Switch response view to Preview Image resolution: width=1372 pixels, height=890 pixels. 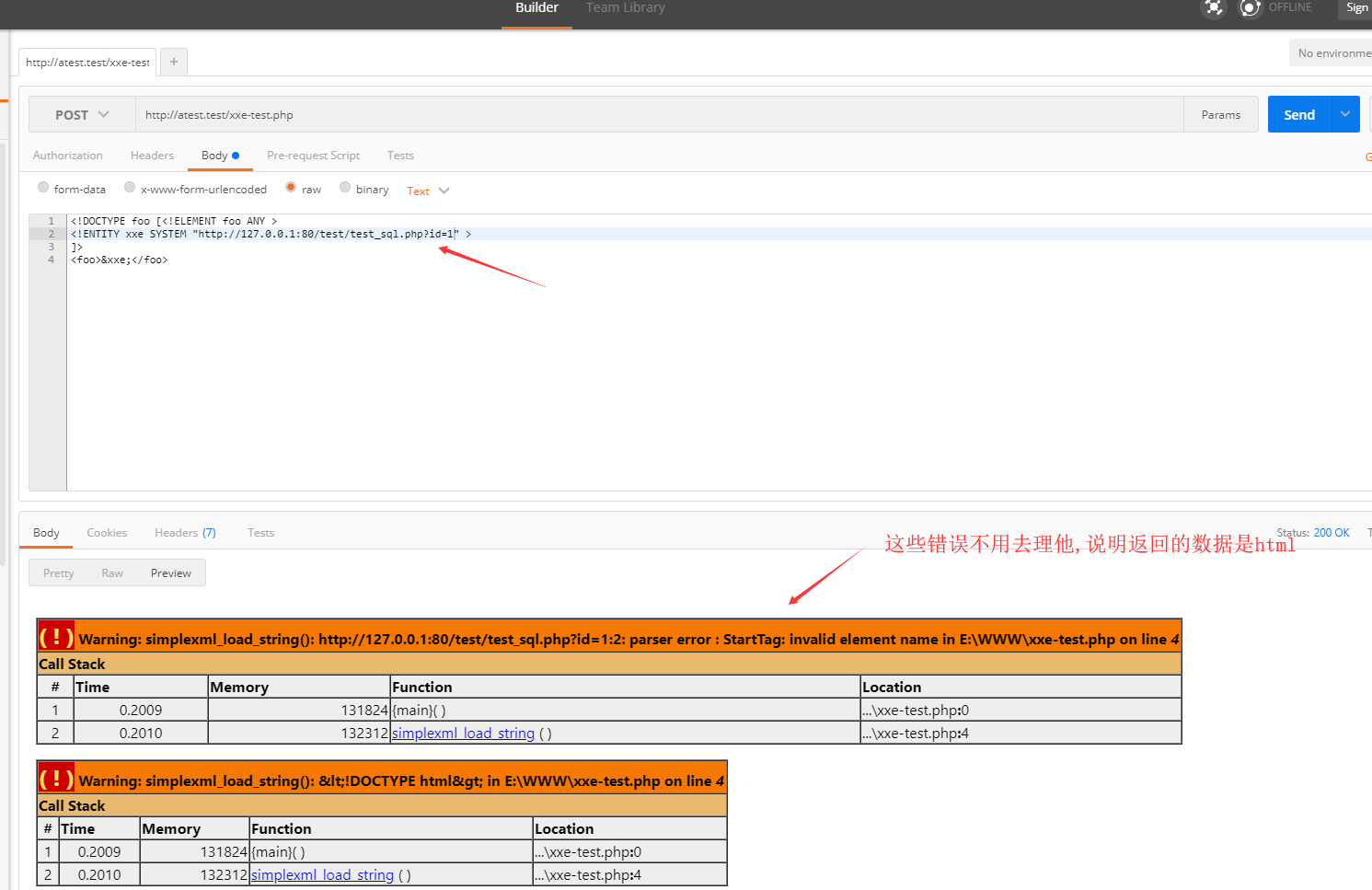pos(171,573)
